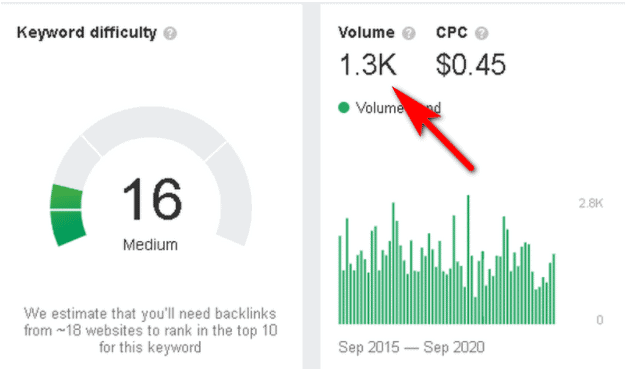Click the CPC help question mark
Viewport: 626px width, 374px height.
coord(481,34)
